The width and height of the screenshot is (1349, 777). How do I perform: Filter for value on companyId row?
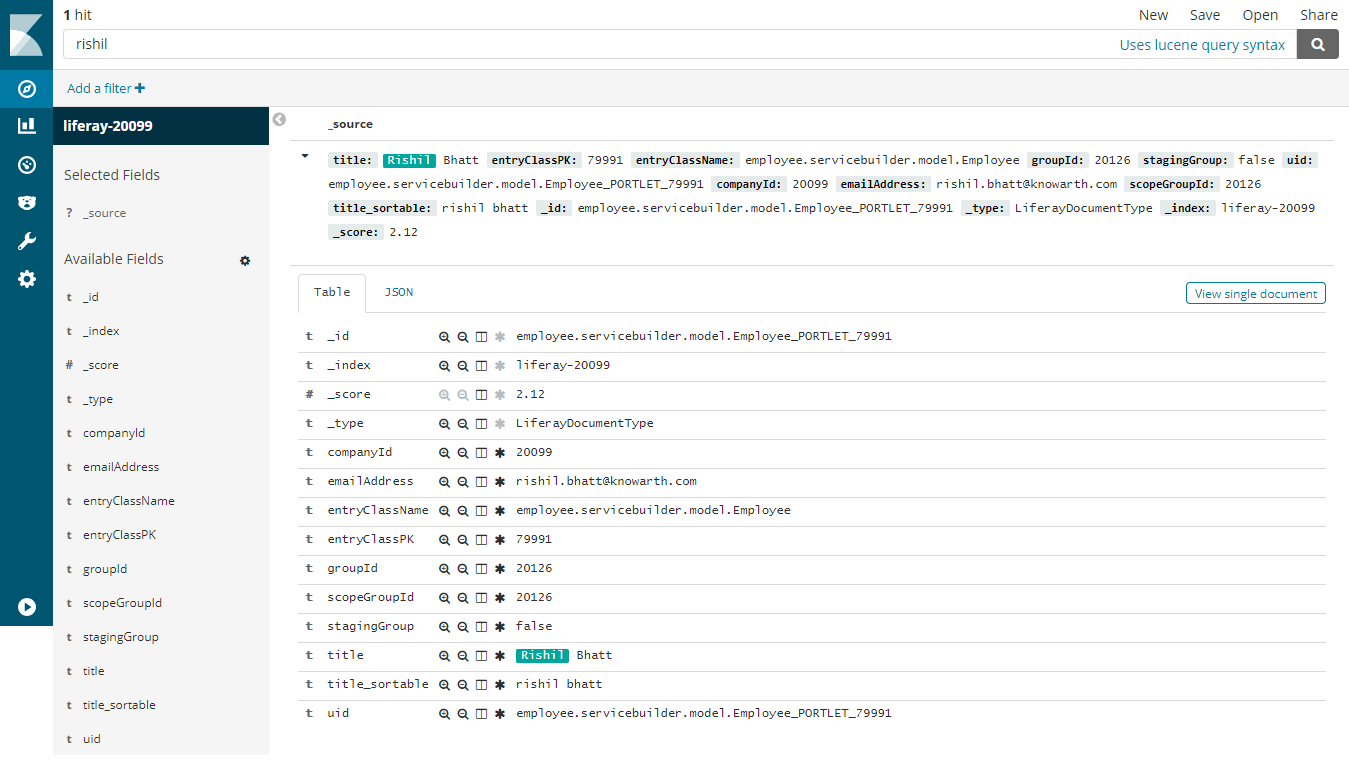pos(445,453)
